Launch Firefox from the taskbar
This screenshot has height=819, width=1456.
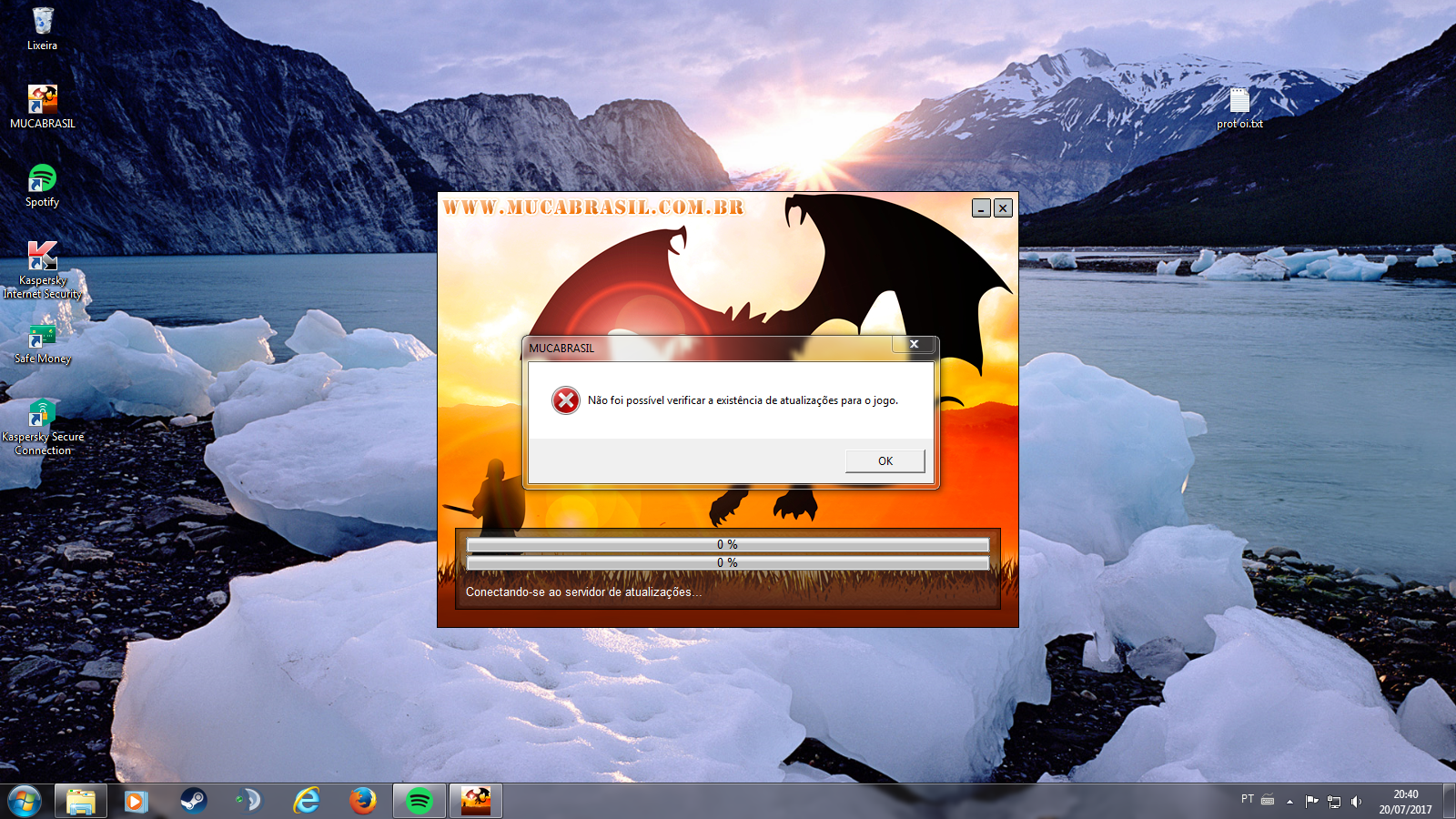point(362,801)
